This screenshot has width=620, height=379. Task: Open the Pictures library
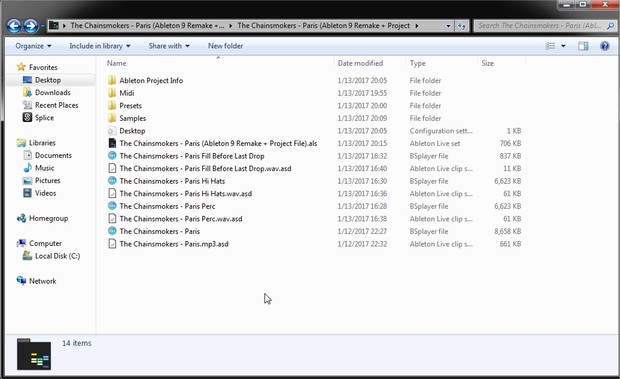42,181
